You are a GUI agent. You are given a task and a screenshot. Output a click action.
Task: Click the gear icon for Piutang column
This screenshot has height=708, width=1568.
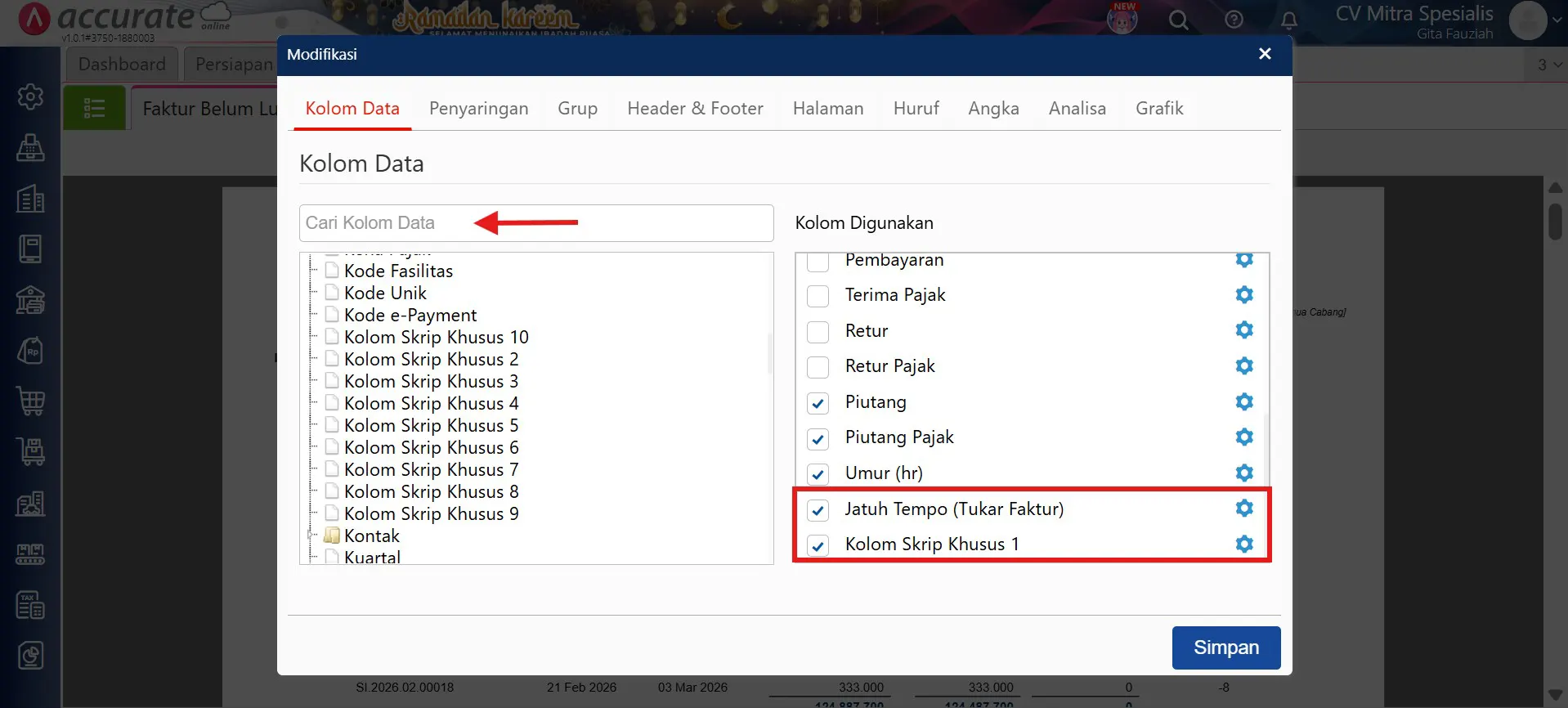(1243, 401)
